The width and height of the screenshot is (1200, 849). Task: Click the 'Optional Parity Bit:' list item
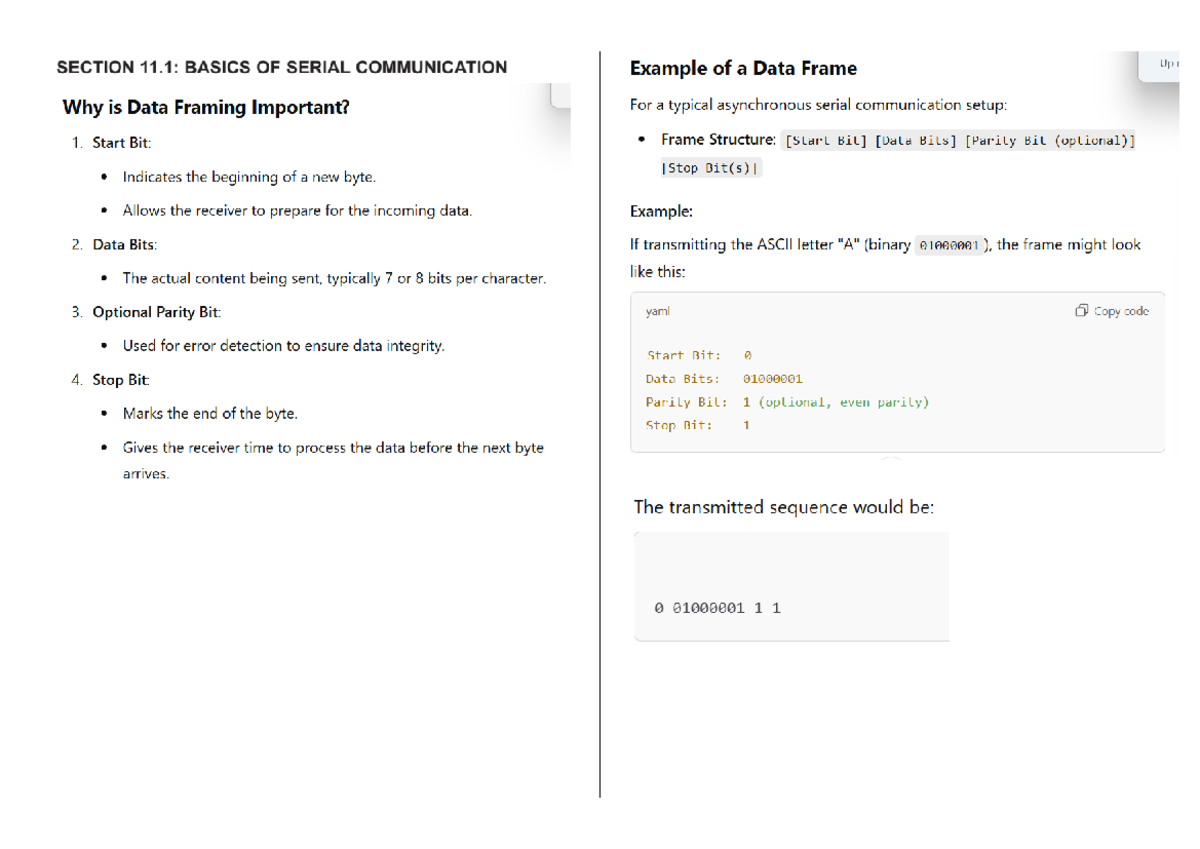156,312
